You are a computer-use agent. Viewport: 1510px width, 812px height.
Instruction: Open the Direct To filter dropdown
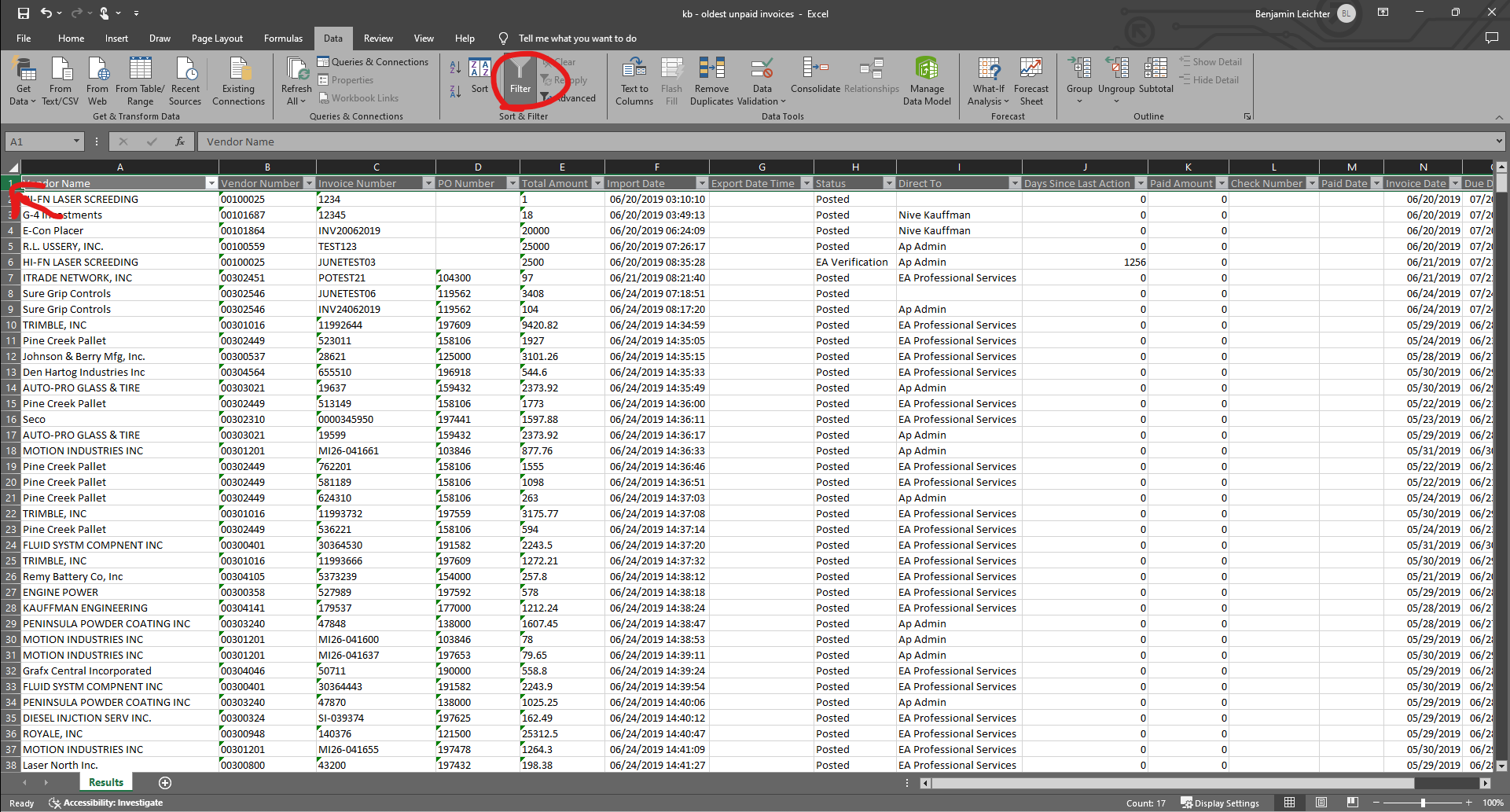coord(1014,183)
